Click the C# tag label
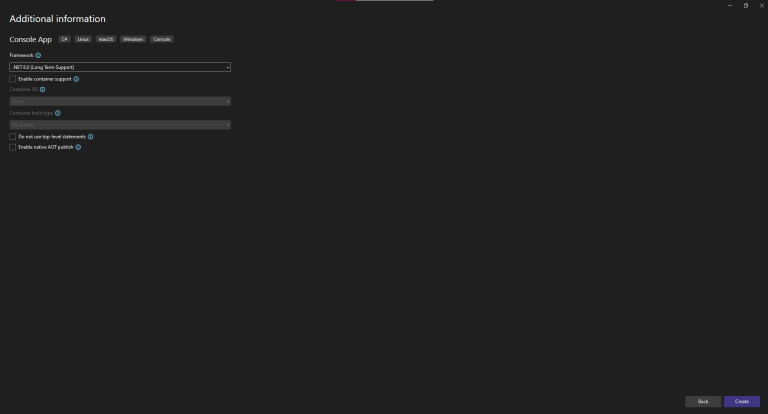 pyautogui.click(x=65, y=39)
